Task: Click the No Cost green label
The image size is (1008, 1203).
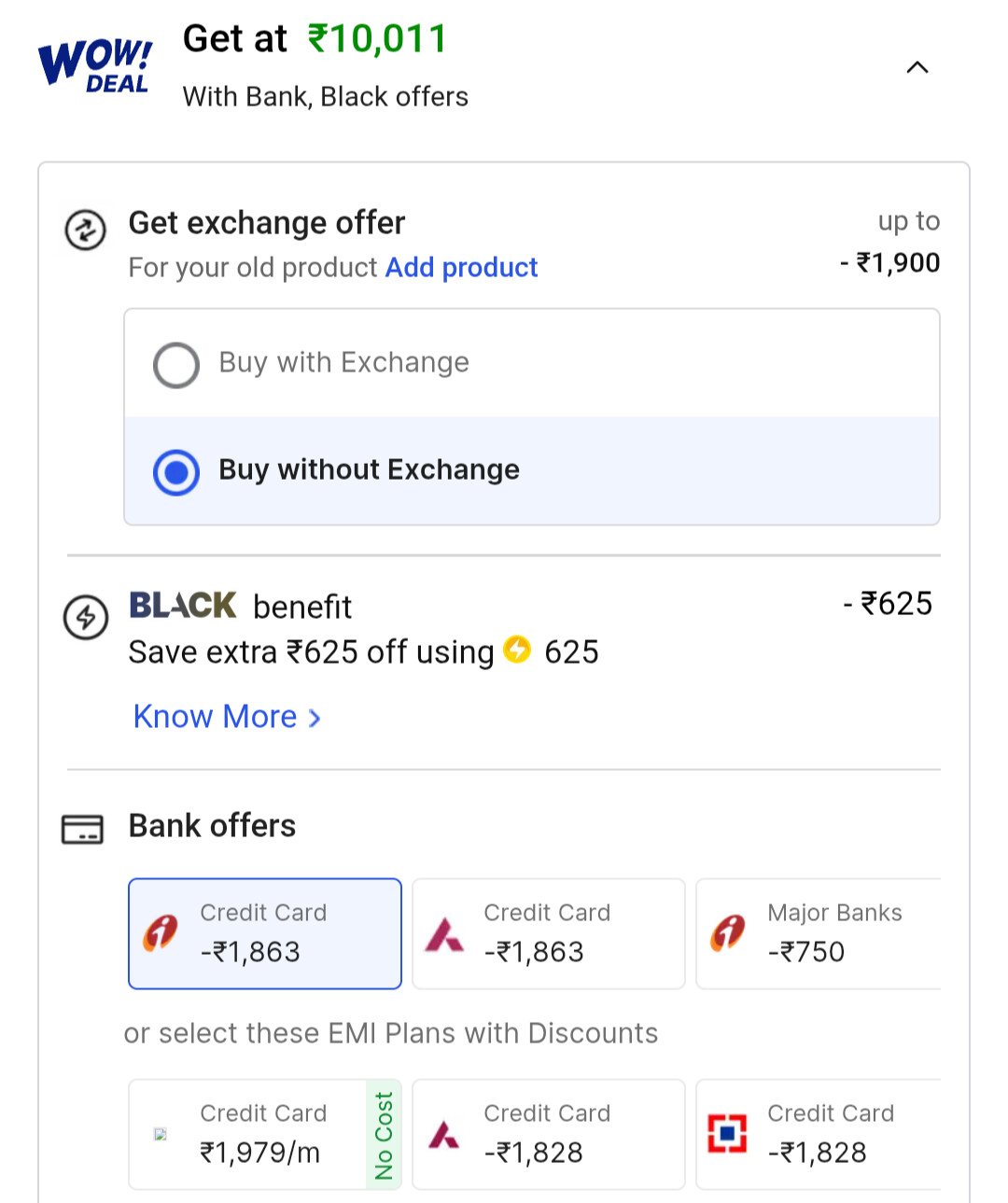Action: [x=384, y=1135]
